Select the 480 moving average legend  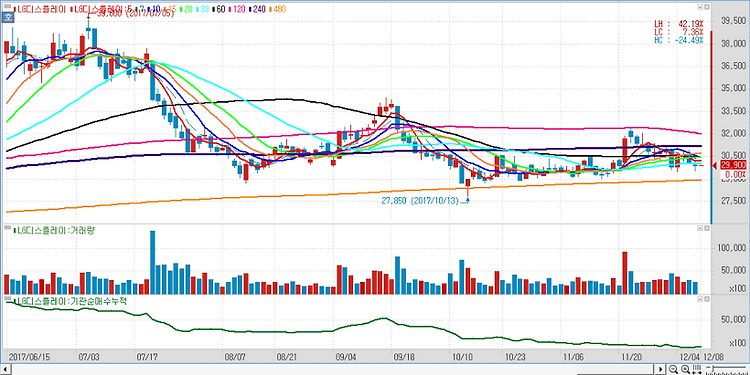(x=277, y=9)
